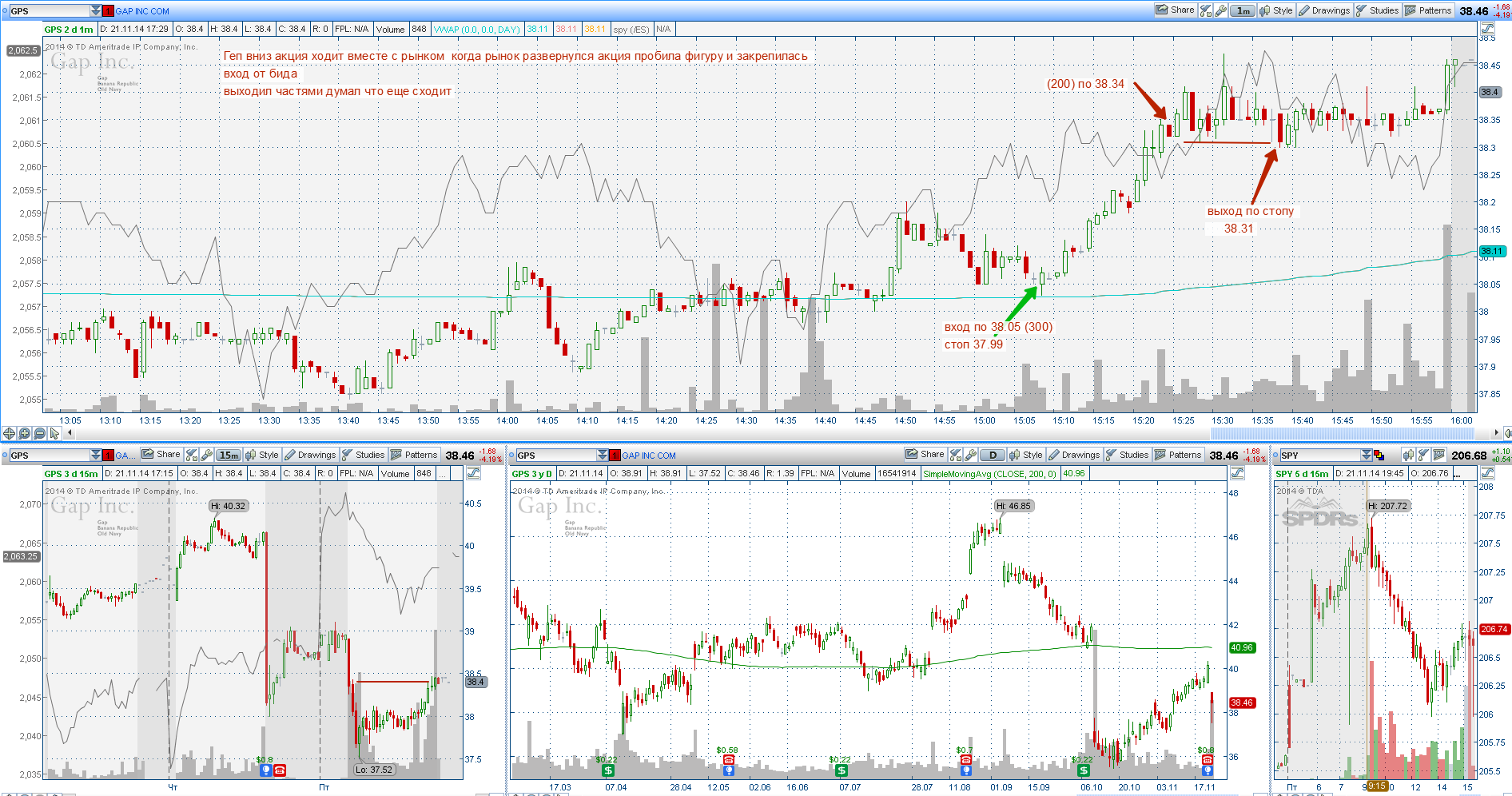Click the red color link box in the top chart header

pyautogui.click(x=109, y=10)
